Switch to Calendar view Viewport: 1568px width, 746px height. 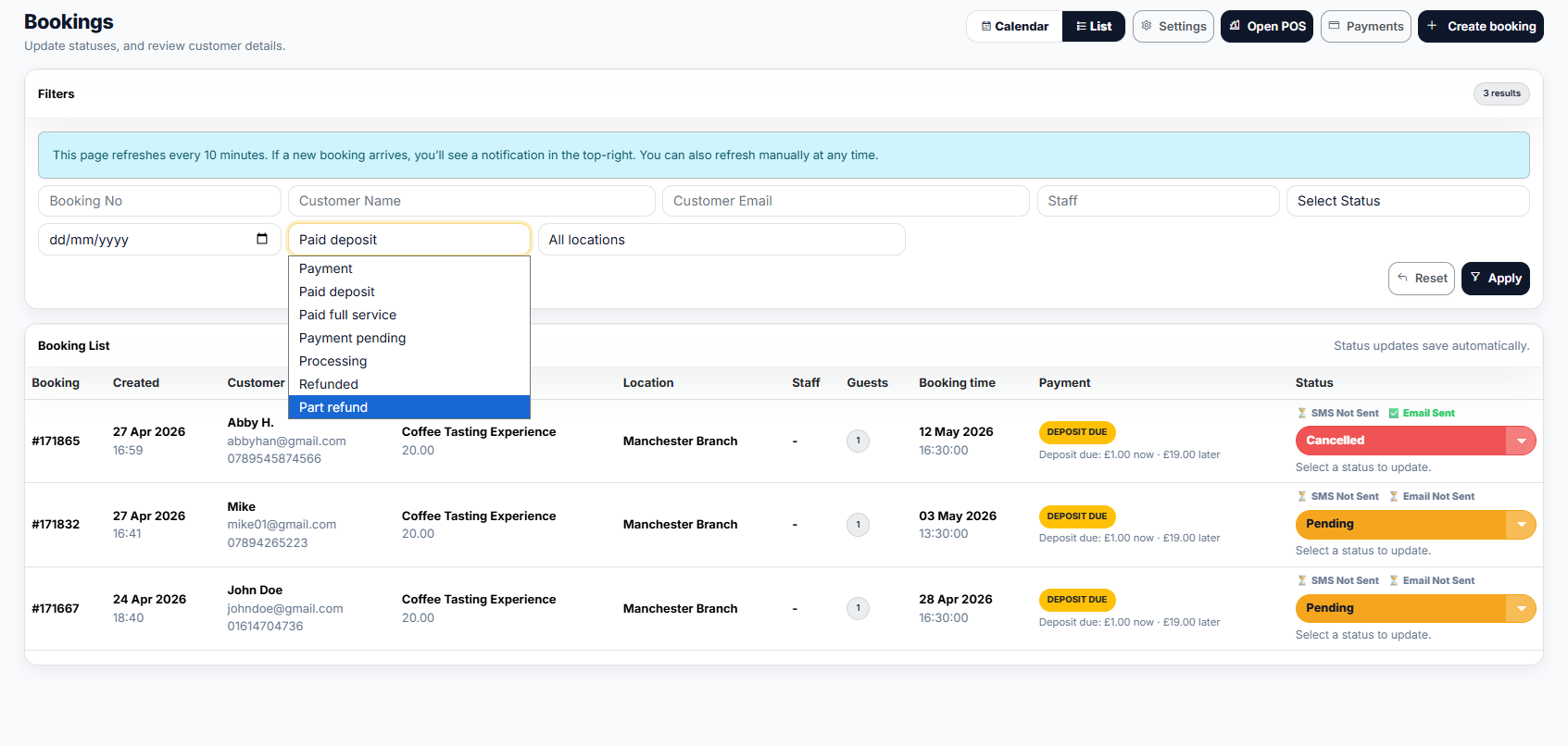tap(1015, 27)
